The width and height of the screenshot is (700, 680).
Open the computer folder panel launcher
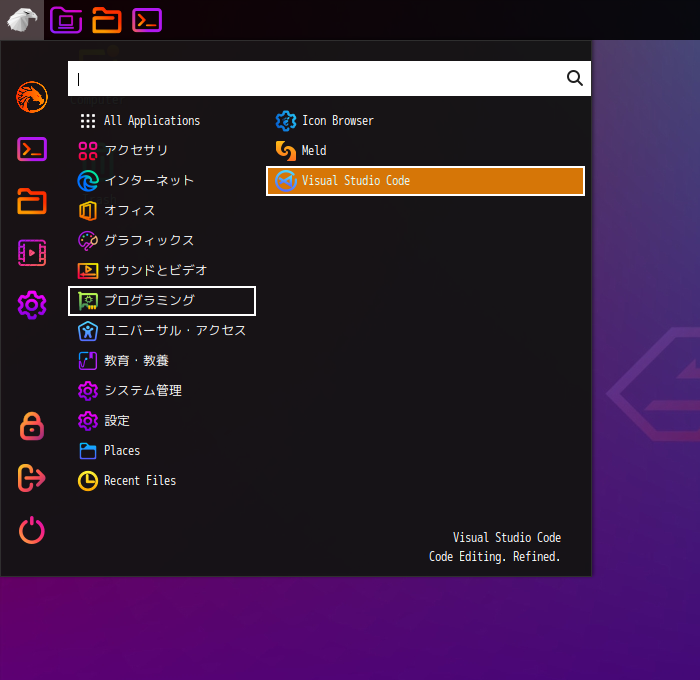pyautogui.click(x=66, y=20)
